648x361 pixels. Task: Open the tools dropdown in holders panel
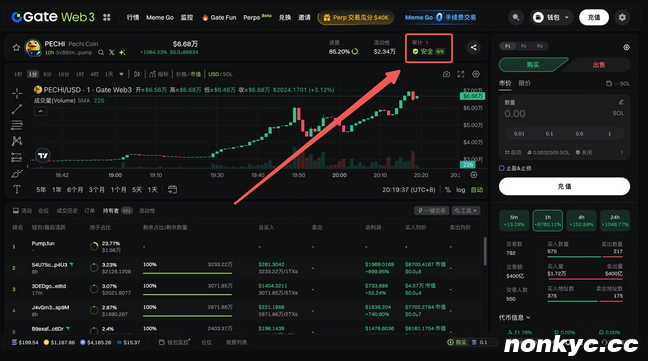coord(466,211)
